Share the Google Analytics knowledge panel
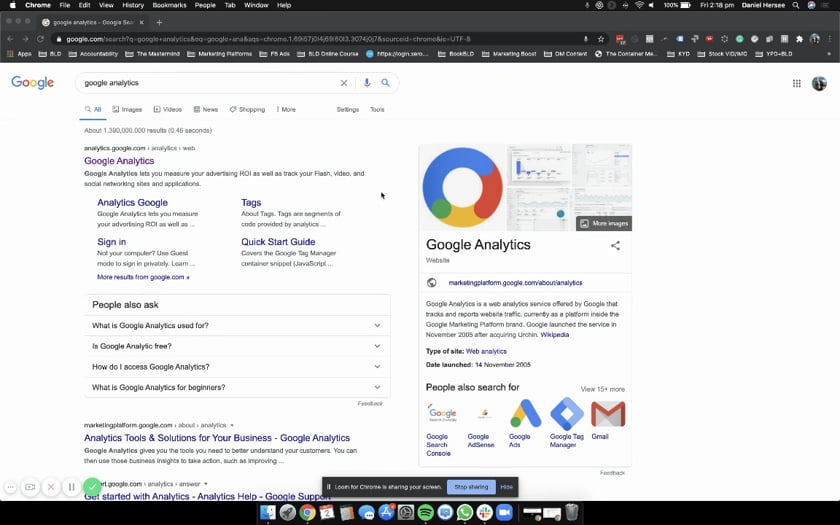The height and width of the screenshot is (525, 840). (x=615, y=245)
